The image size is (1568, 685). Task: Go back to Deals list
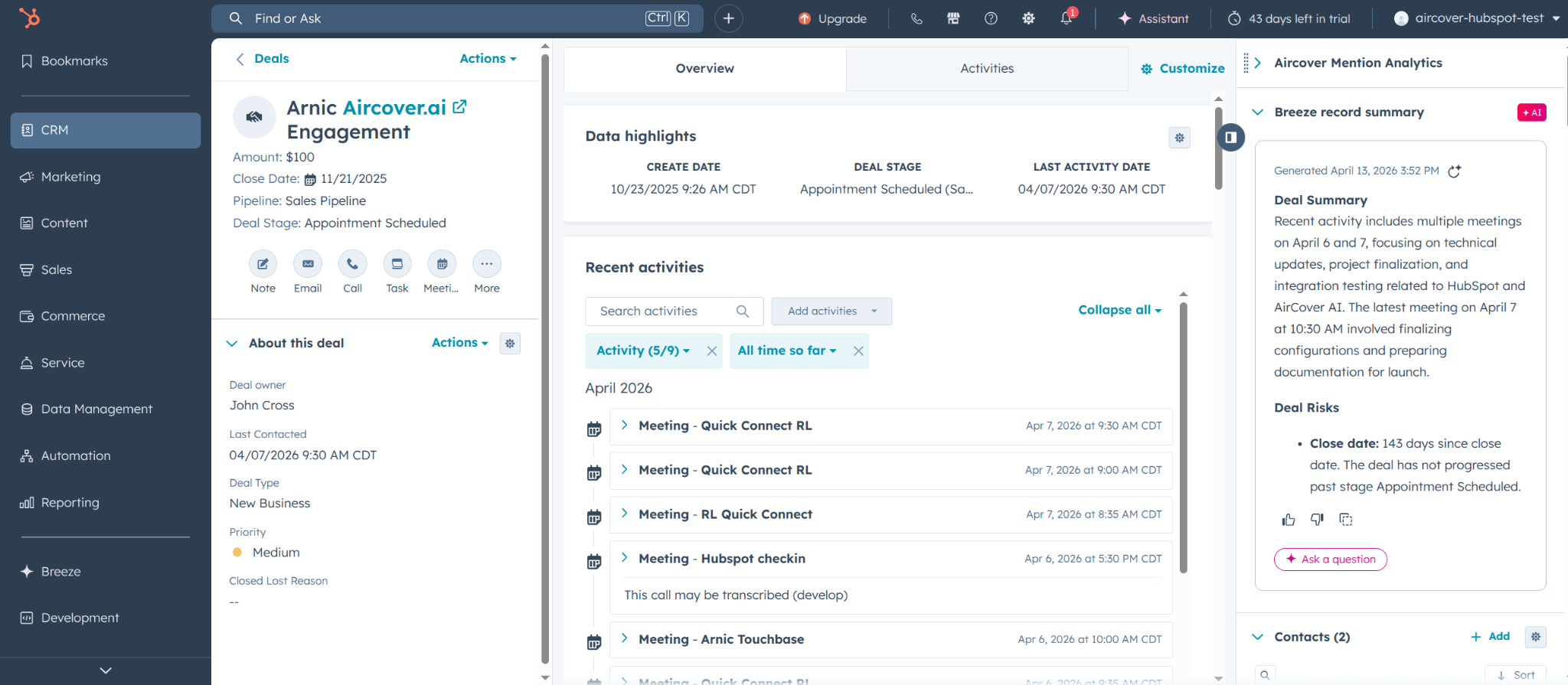(x=262, y=59)
